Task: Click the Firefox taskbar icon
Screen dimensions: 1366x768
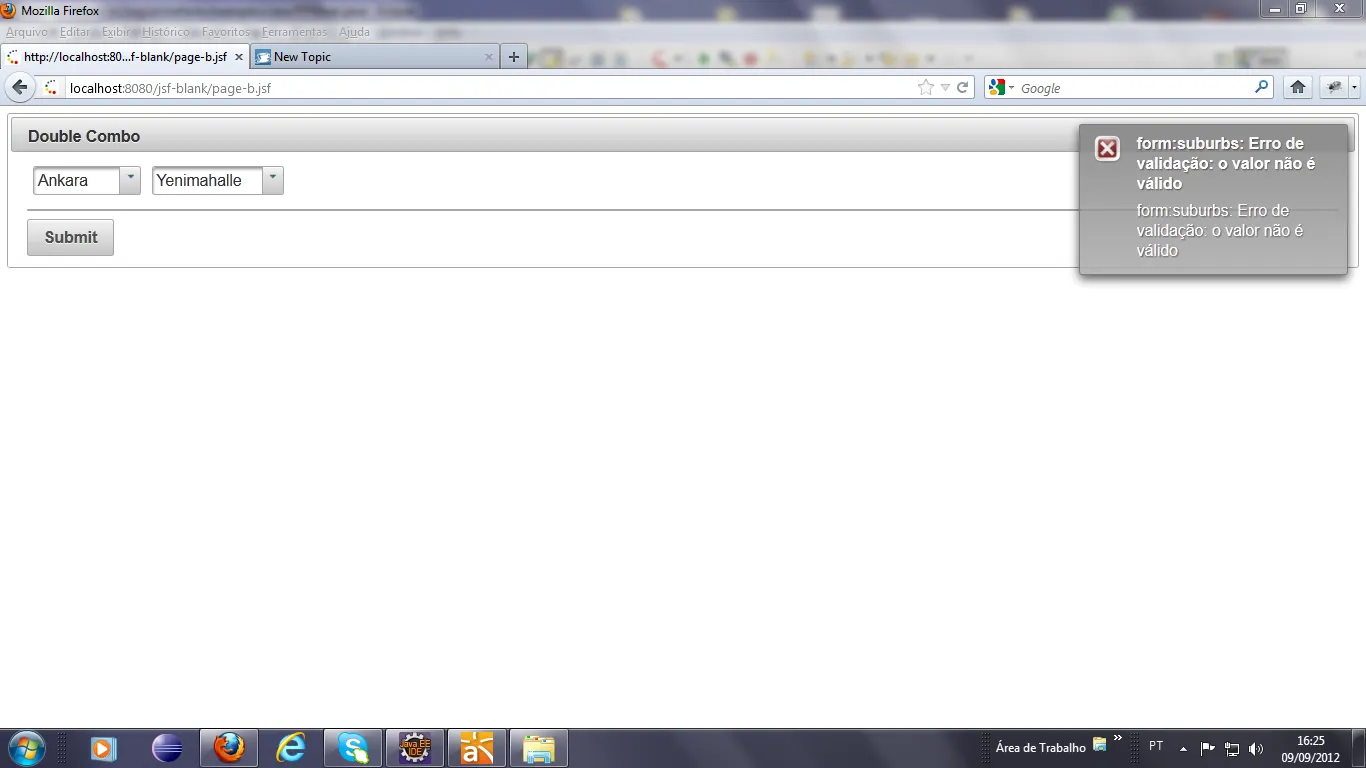Action: (x=229, y=748)
